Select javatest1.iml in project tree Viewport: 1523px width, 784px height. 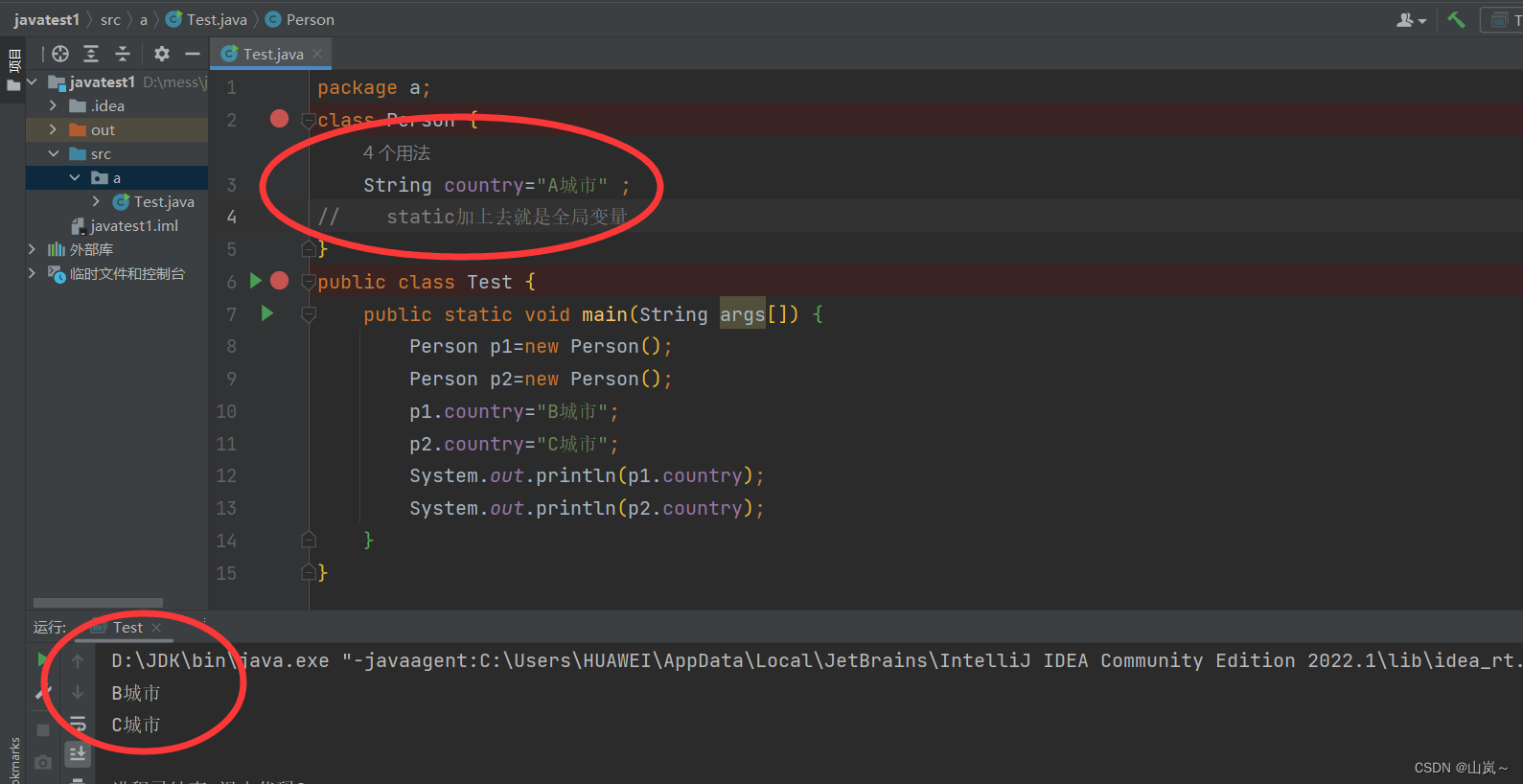(x=125, y=225)
